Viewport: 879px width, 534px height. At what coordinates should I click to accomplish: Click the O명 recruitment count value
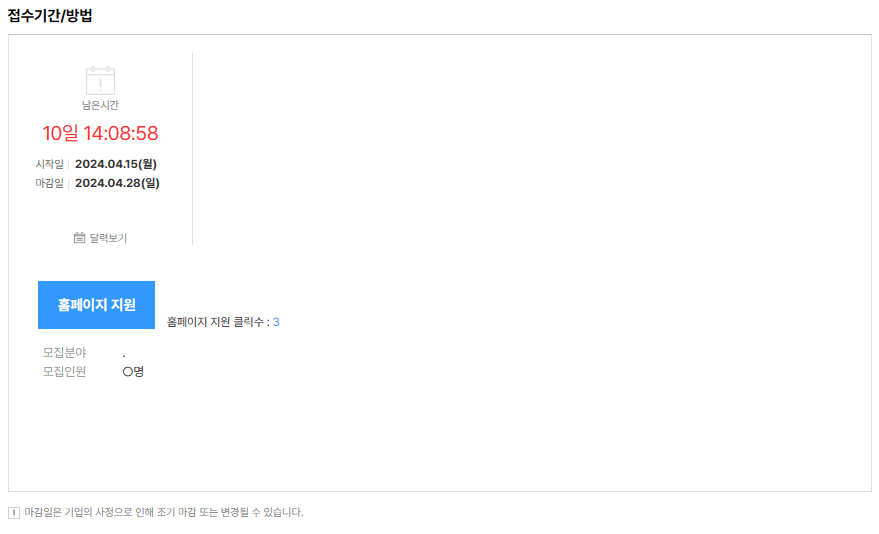coord(133,372)
